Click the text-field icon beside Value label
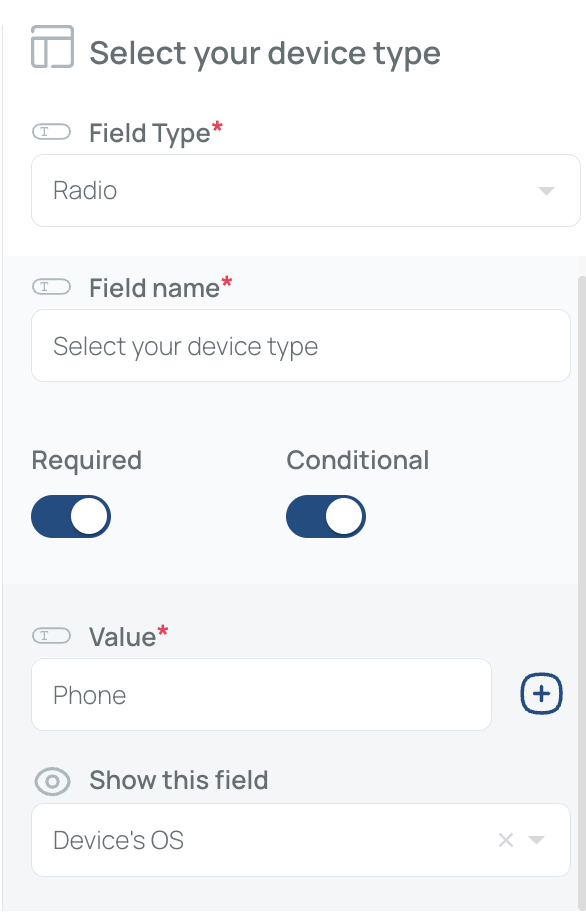This screenshot has height=912, width=586. [x=51, y=636]
